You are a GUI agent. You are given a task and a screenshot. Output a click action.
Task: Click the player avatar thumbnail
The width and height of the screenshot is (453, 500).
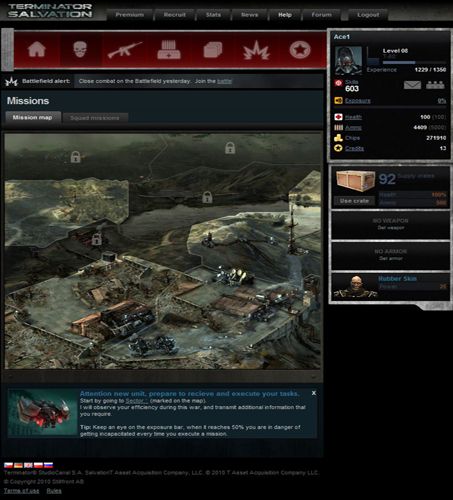click(348, 60)
